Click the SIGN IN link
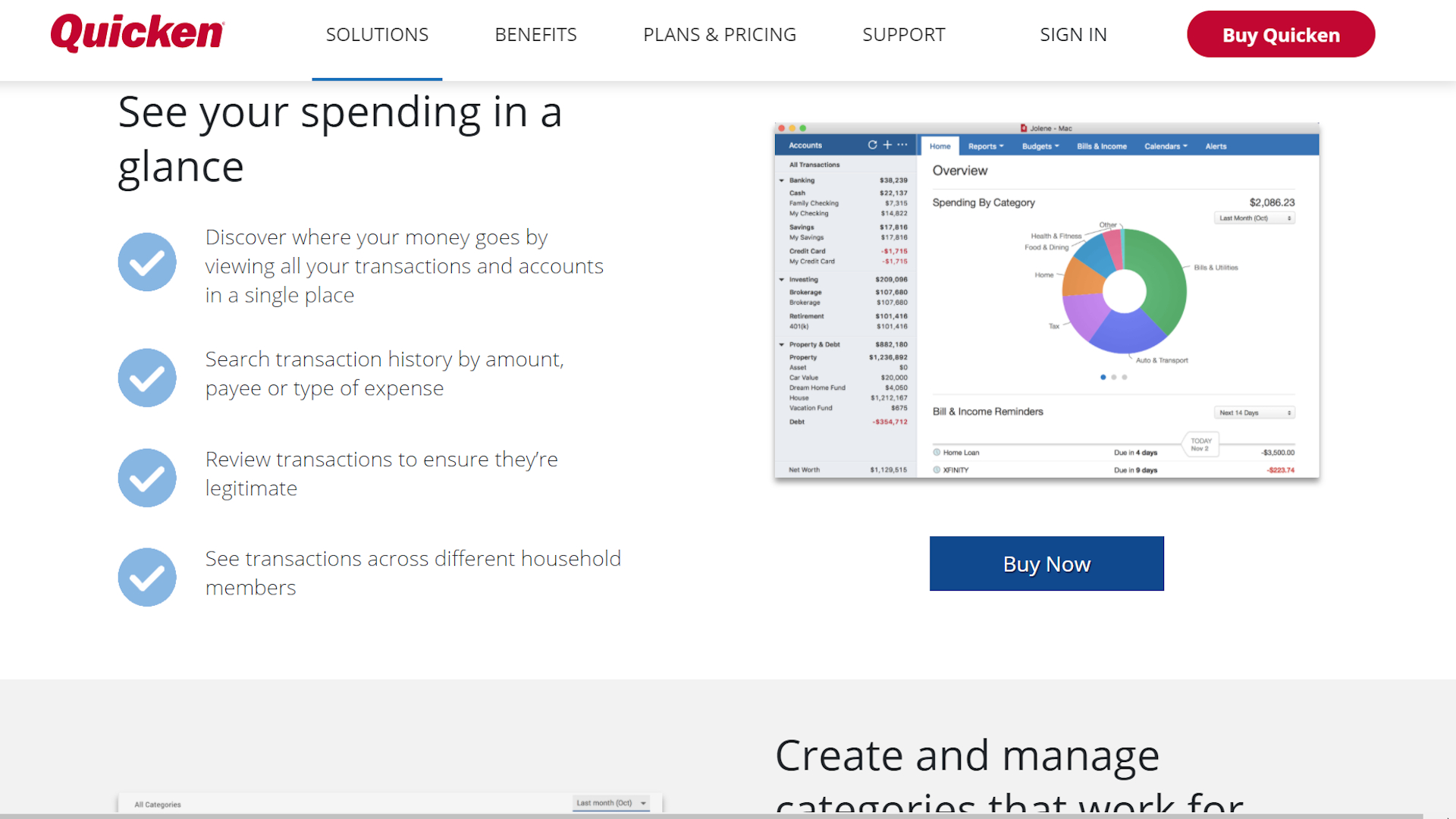This screenshot has height=819, width=1456. coord(1073,35)
